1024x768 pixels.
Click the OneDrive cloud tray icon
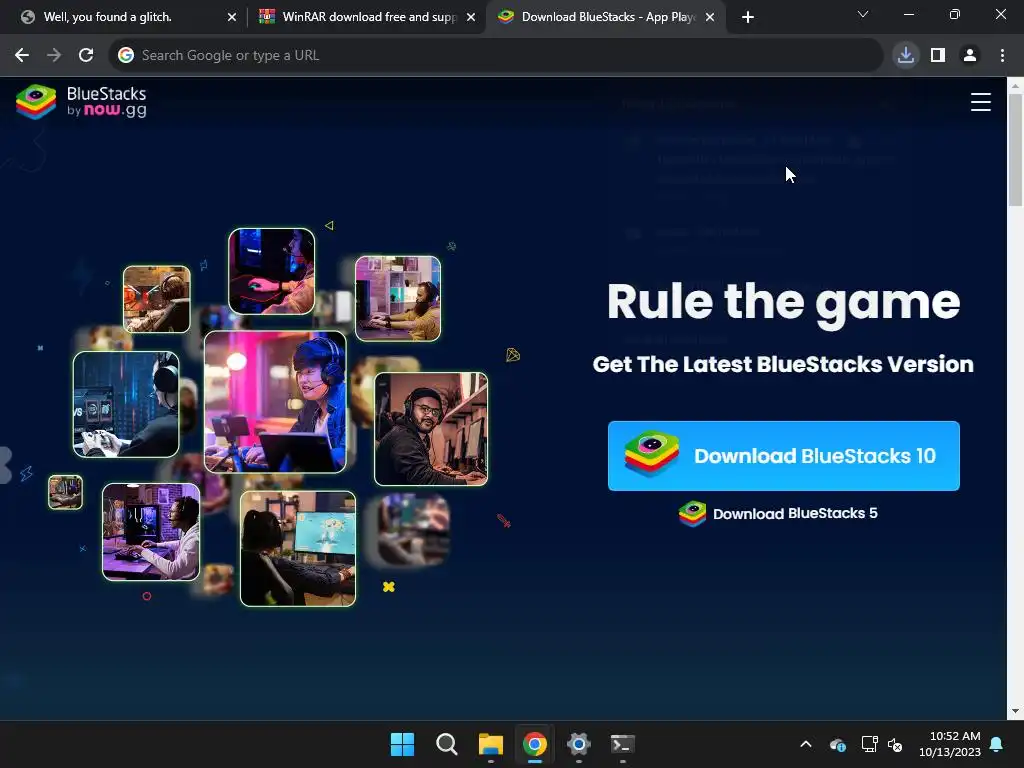838,744
